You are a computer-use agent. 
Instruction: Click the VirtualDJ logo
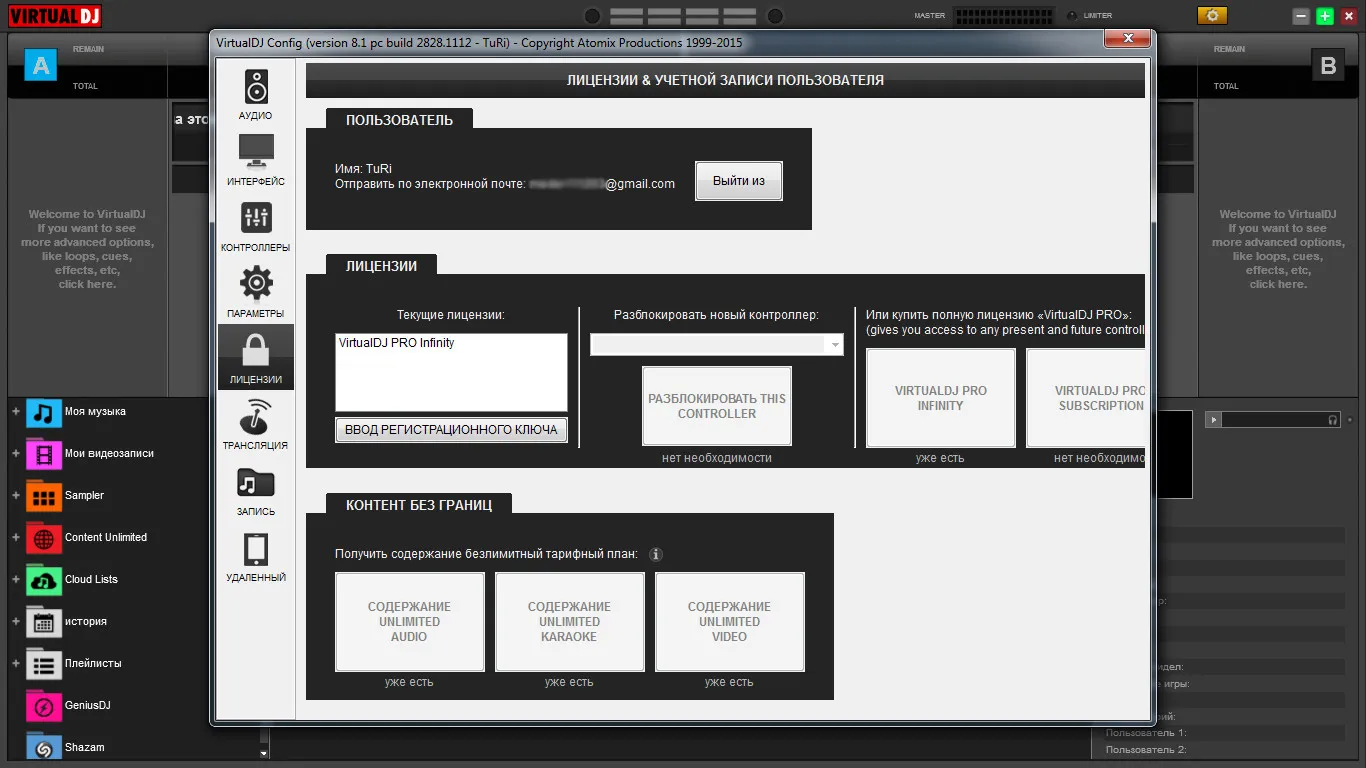[54, 15]
